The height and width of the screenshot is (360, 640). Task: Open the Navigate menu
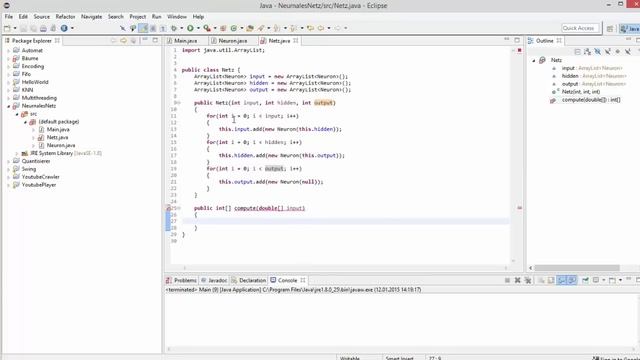91,17
